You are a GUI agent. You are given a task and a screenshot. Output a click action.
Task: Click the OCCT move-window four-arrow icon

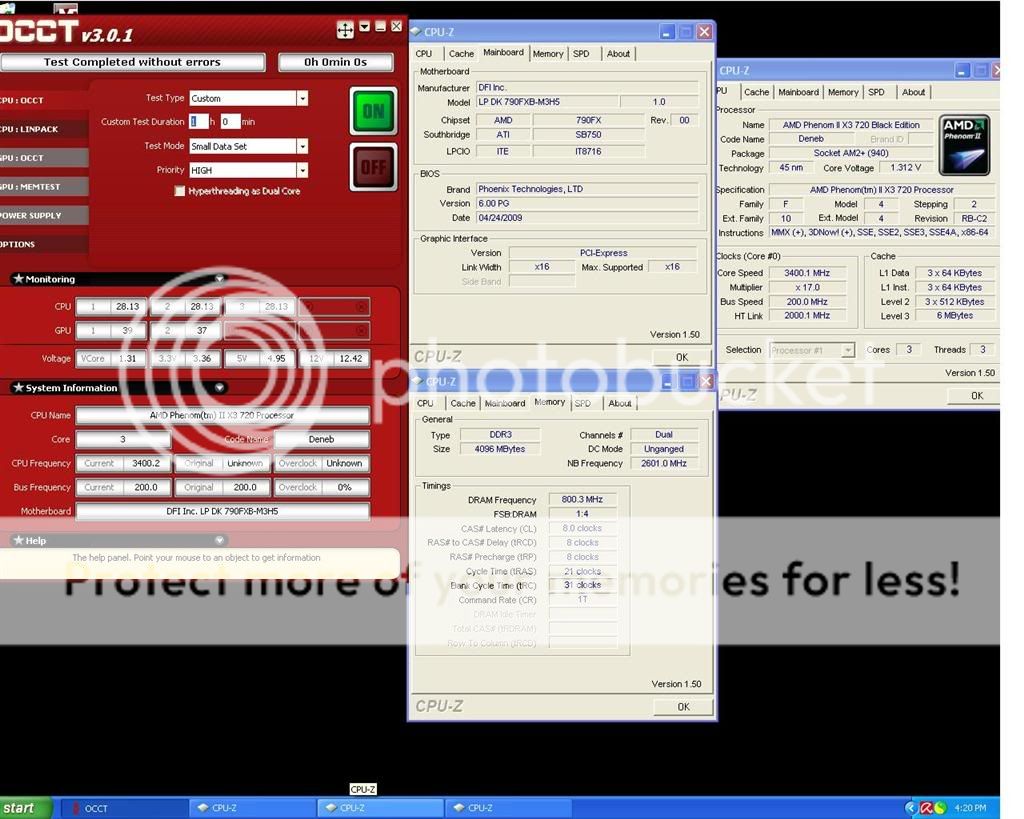pyautogui.click(x=345, y=29)
